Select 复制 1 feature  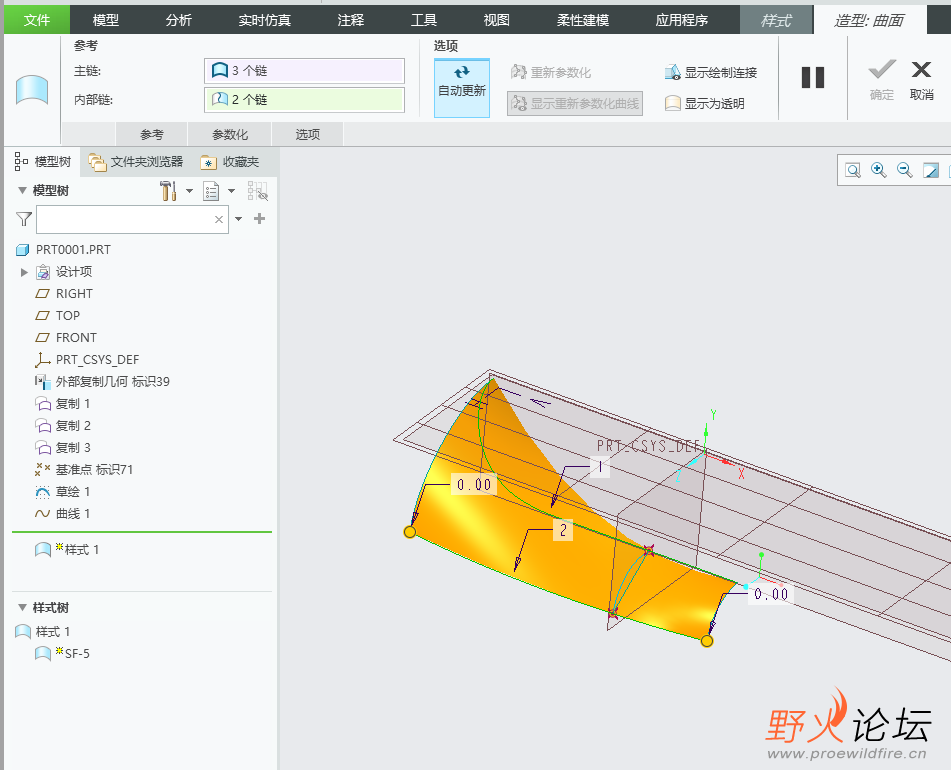(62, 404)
